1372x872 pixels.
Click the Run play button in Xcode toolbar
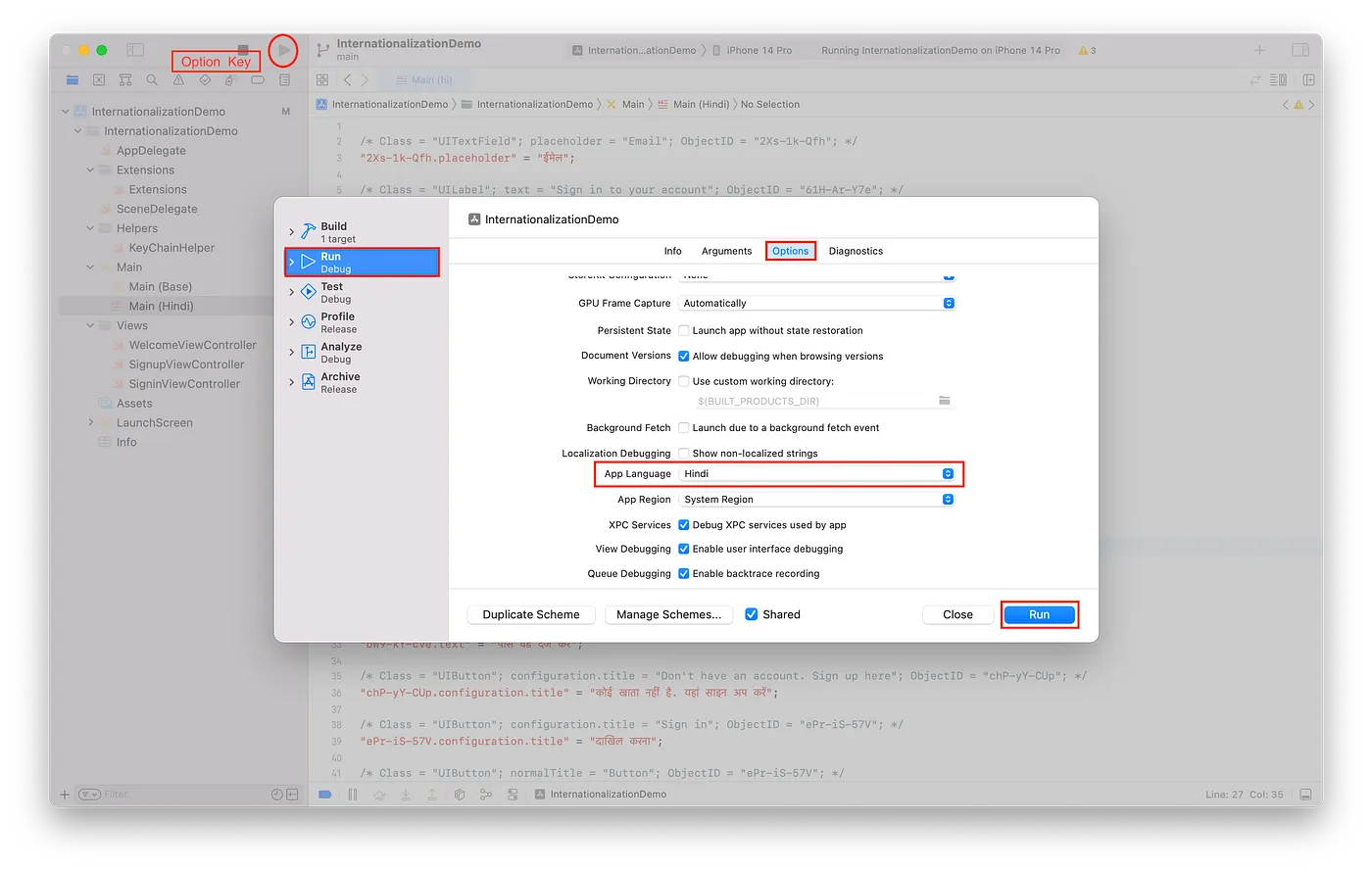tap(283, 50)
